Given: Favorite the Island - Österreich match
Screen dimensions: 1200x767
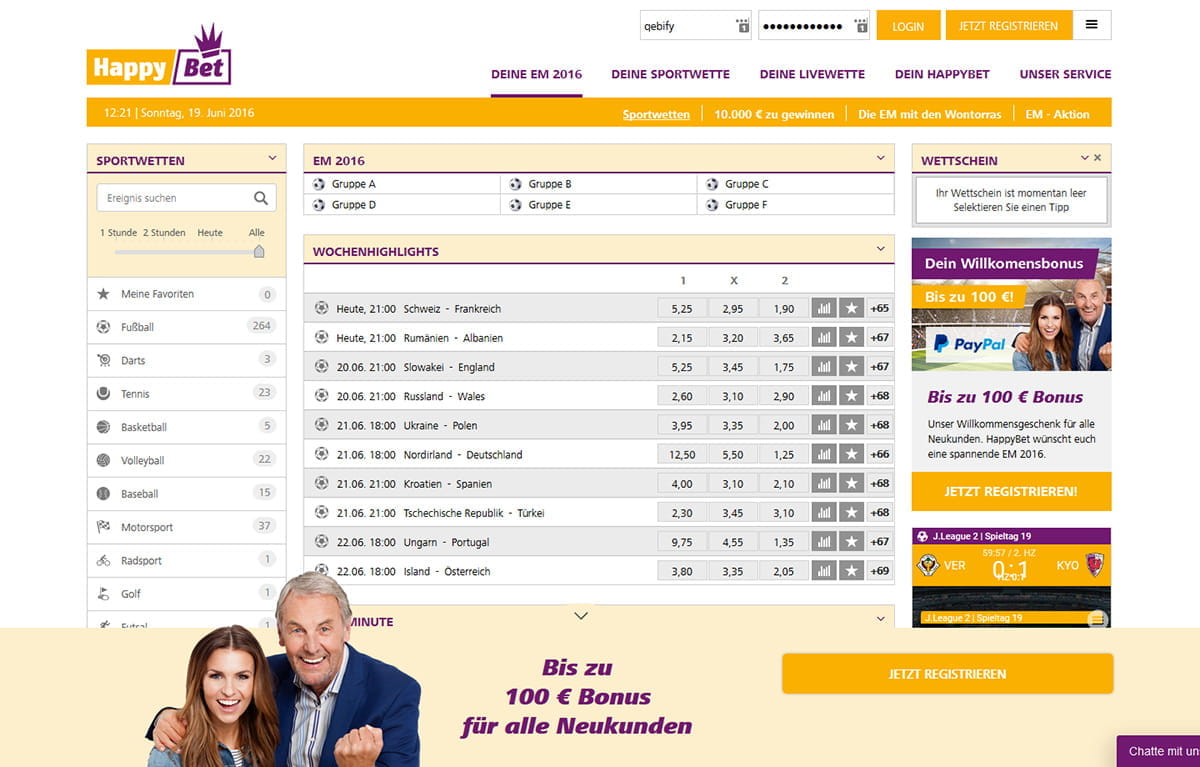Looking at the screenshot, I should coord(851,571).
